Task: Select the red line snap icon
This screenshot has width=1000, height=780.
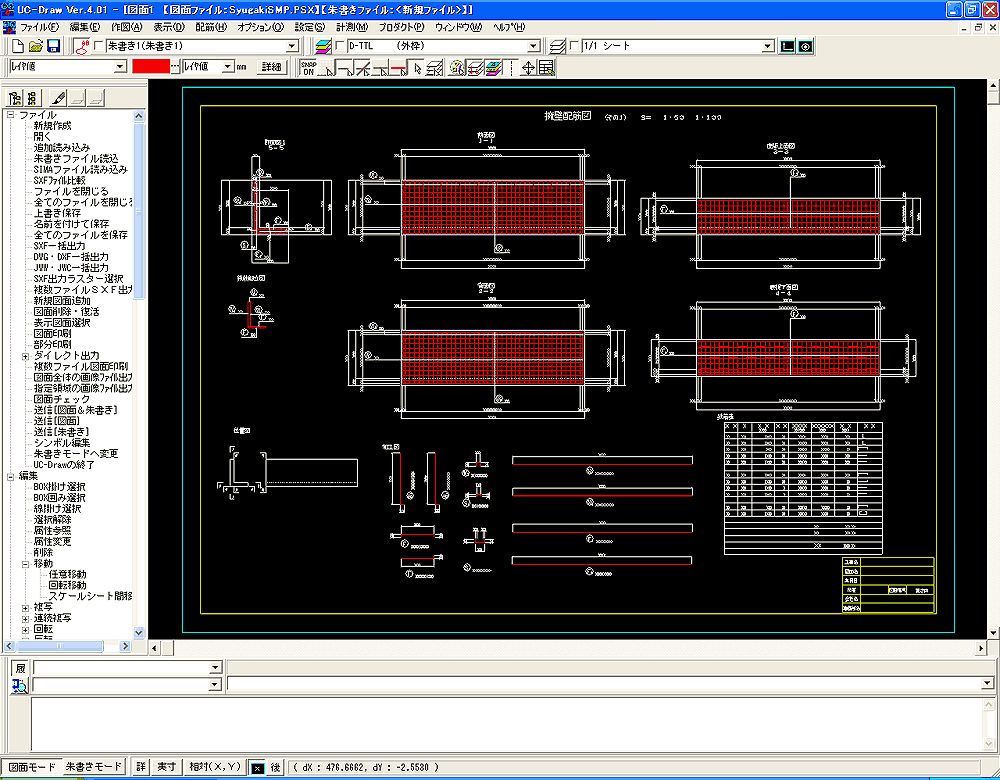Action: 399,68
